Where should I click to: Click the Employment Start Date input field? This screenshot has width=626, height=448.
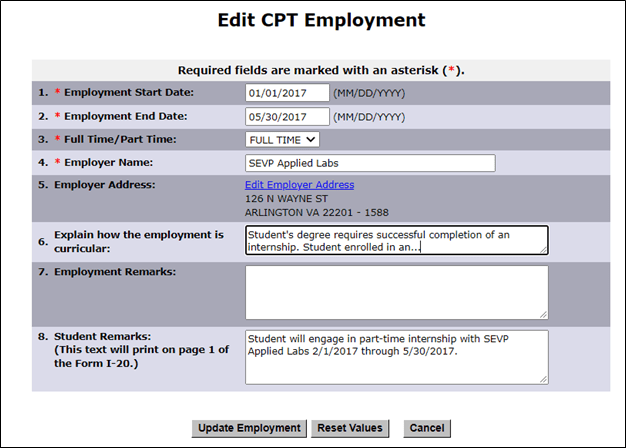click(x=287, y=93)
